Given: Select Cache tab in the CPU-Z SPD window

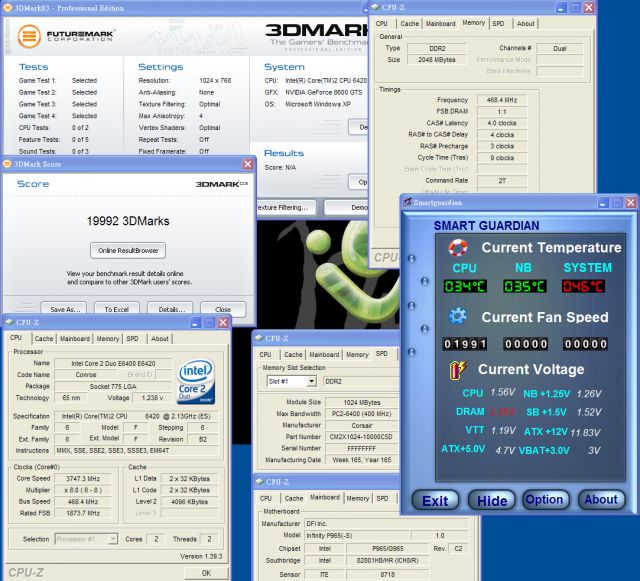Looking at the screenshot, I should point(293,354).
